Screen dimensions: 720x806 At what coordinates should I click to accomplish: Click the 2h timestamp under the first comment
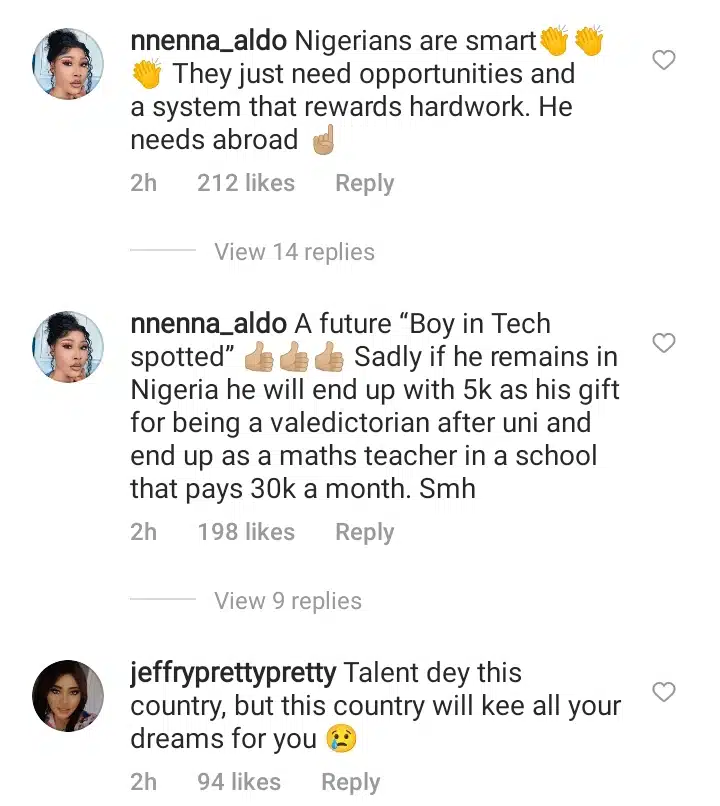click(x=143, y=183)
